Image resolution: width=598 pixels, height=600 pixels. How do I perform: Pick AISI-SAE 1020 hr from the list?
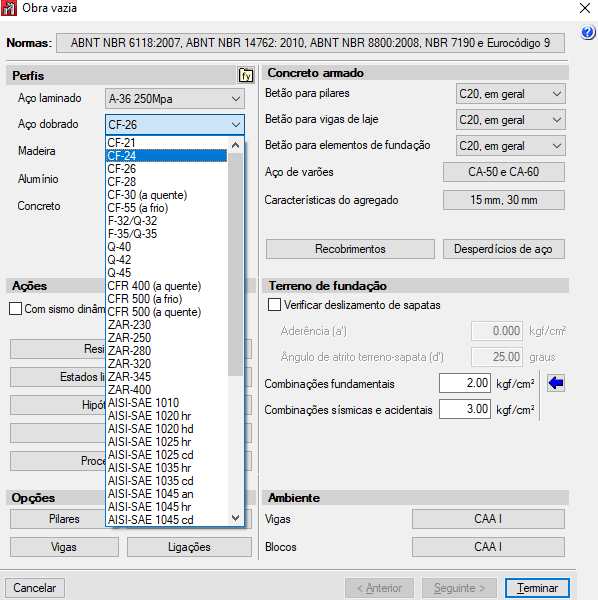(166, 416)
